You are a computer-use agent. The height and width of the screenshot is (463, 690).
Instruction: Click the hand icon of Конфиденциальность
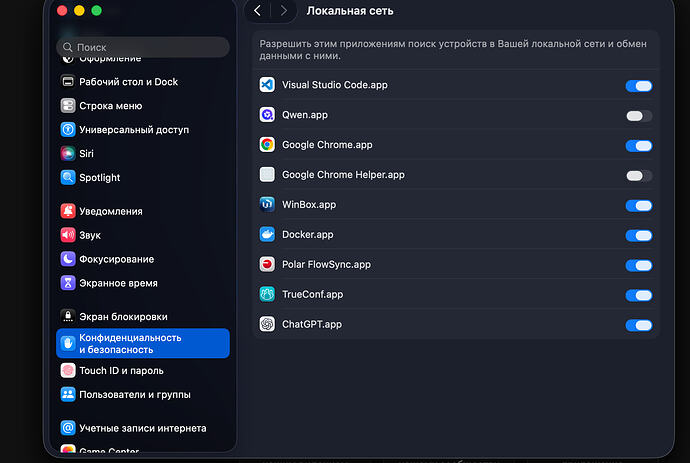click(x=68, y=343)
